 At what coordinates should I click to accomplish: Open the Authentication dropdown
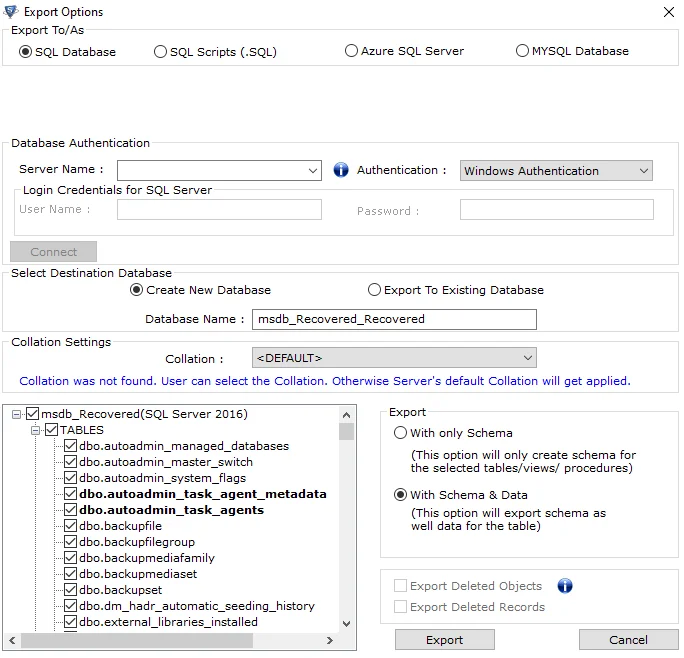(x=644, y=171)
